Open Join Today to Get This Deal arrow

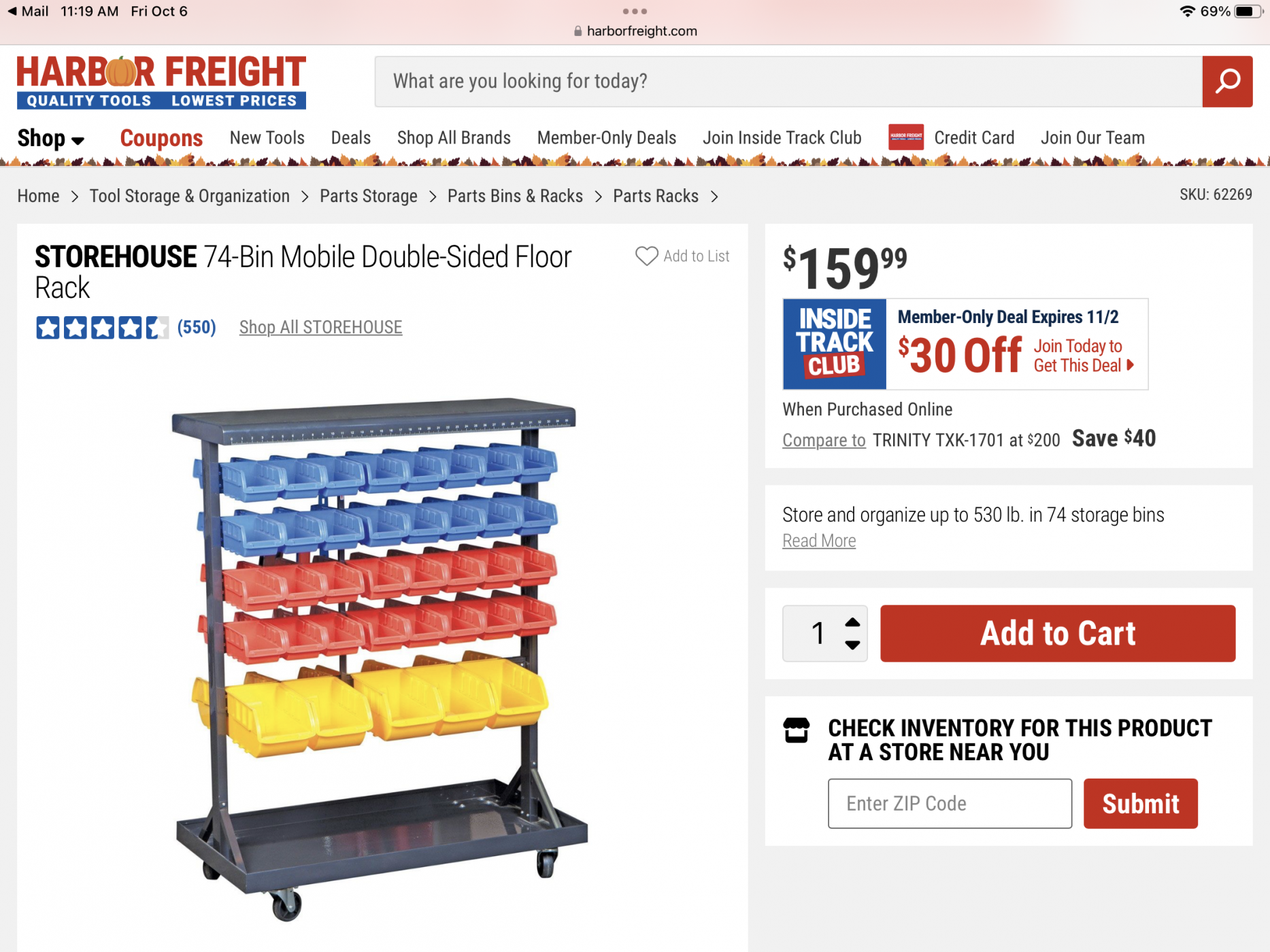pyautogui.click(x=1130, y=365)
